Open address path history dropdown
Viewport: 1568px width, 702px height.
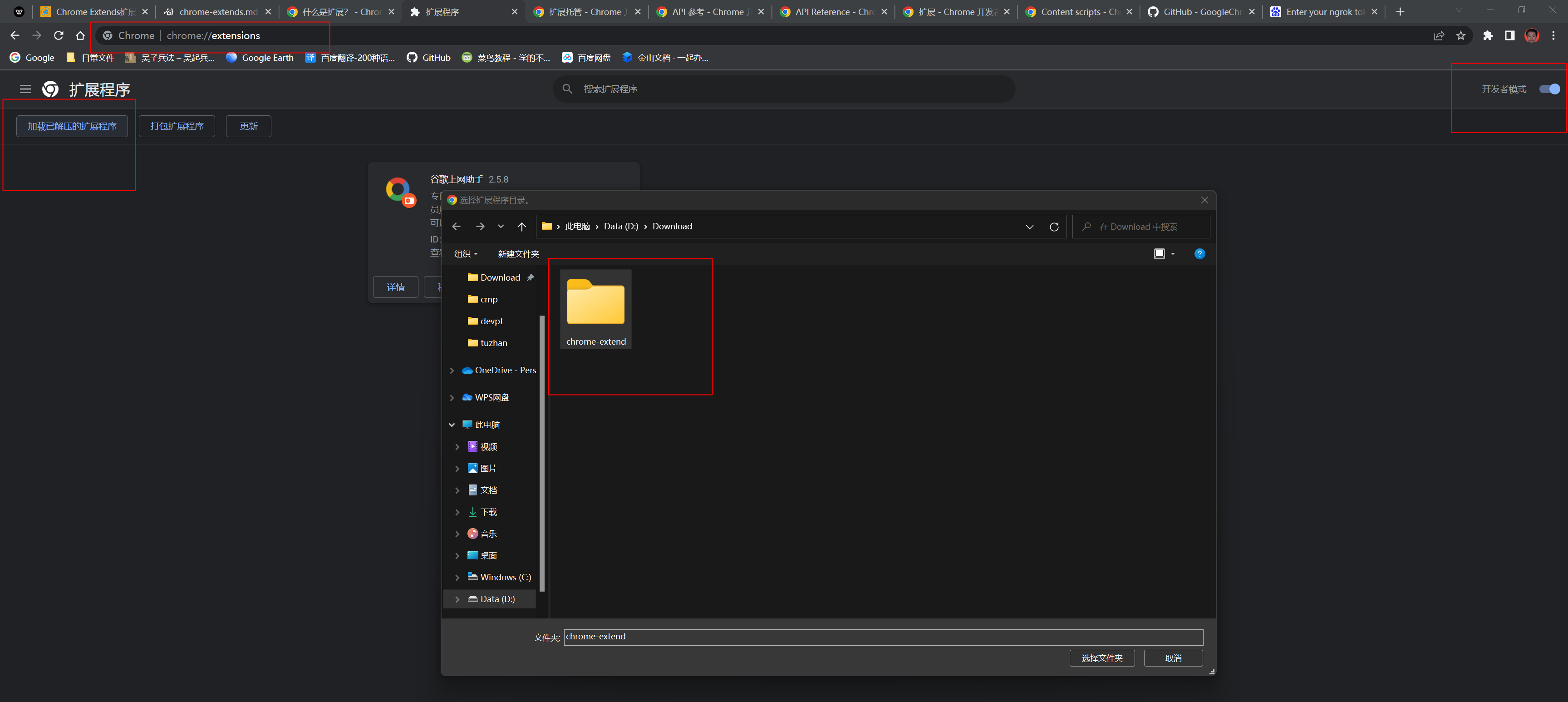[x=1029, y=227]
